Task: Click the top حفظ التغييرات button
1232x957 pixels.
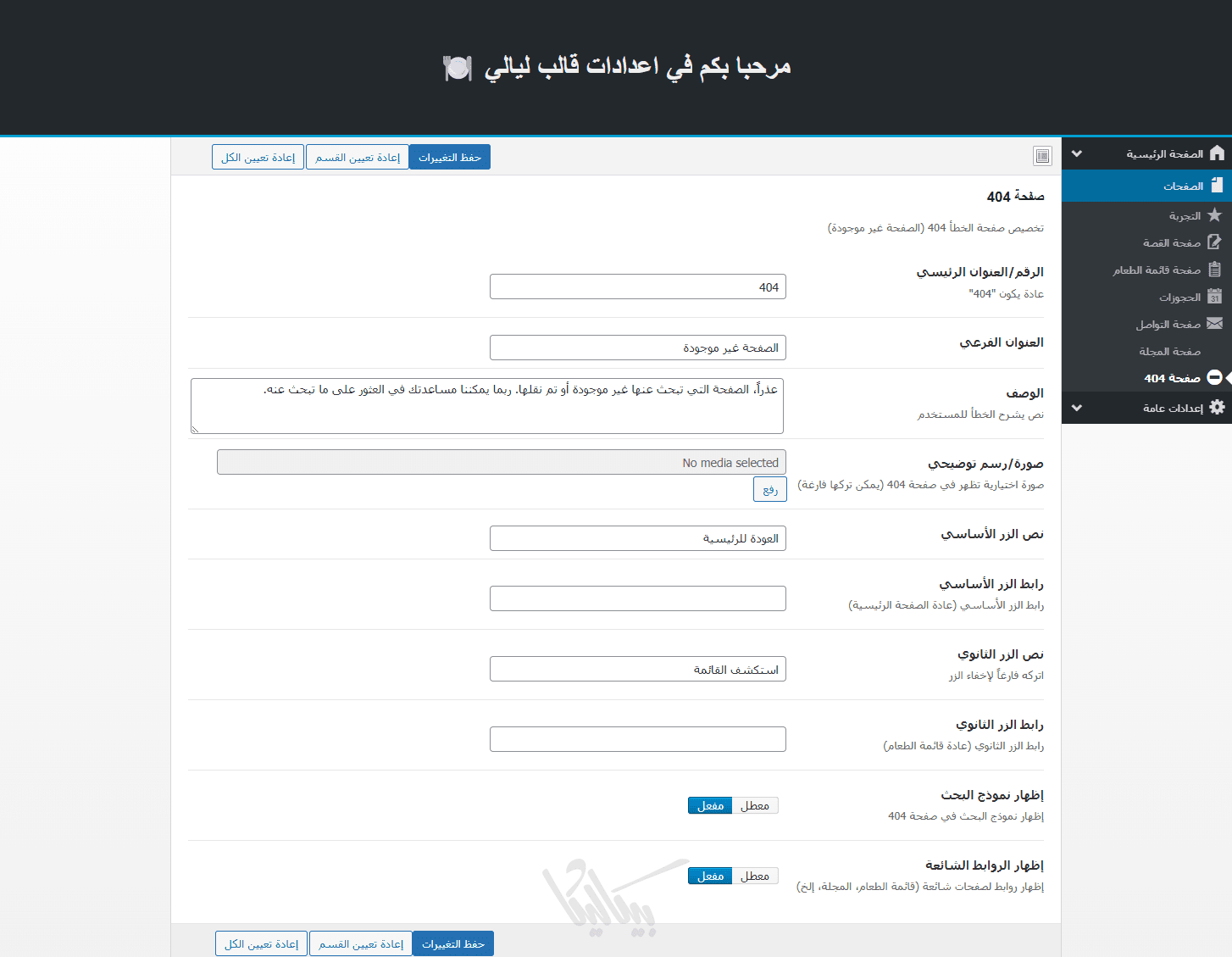Action: click(449, 158)
